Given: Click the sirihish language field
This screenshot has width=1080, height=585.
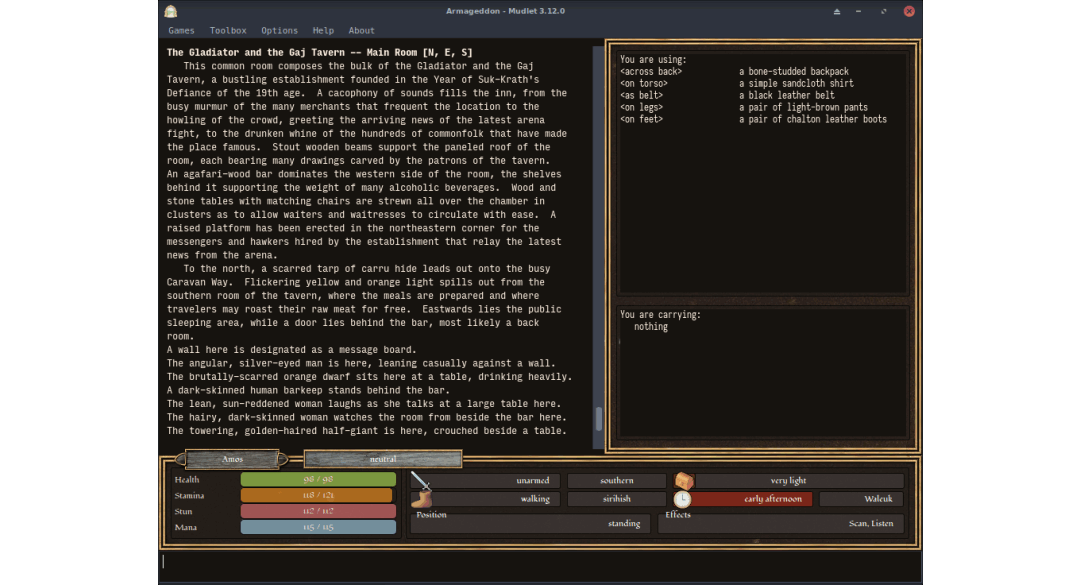Looking at the screenshot, I should 616,499.
